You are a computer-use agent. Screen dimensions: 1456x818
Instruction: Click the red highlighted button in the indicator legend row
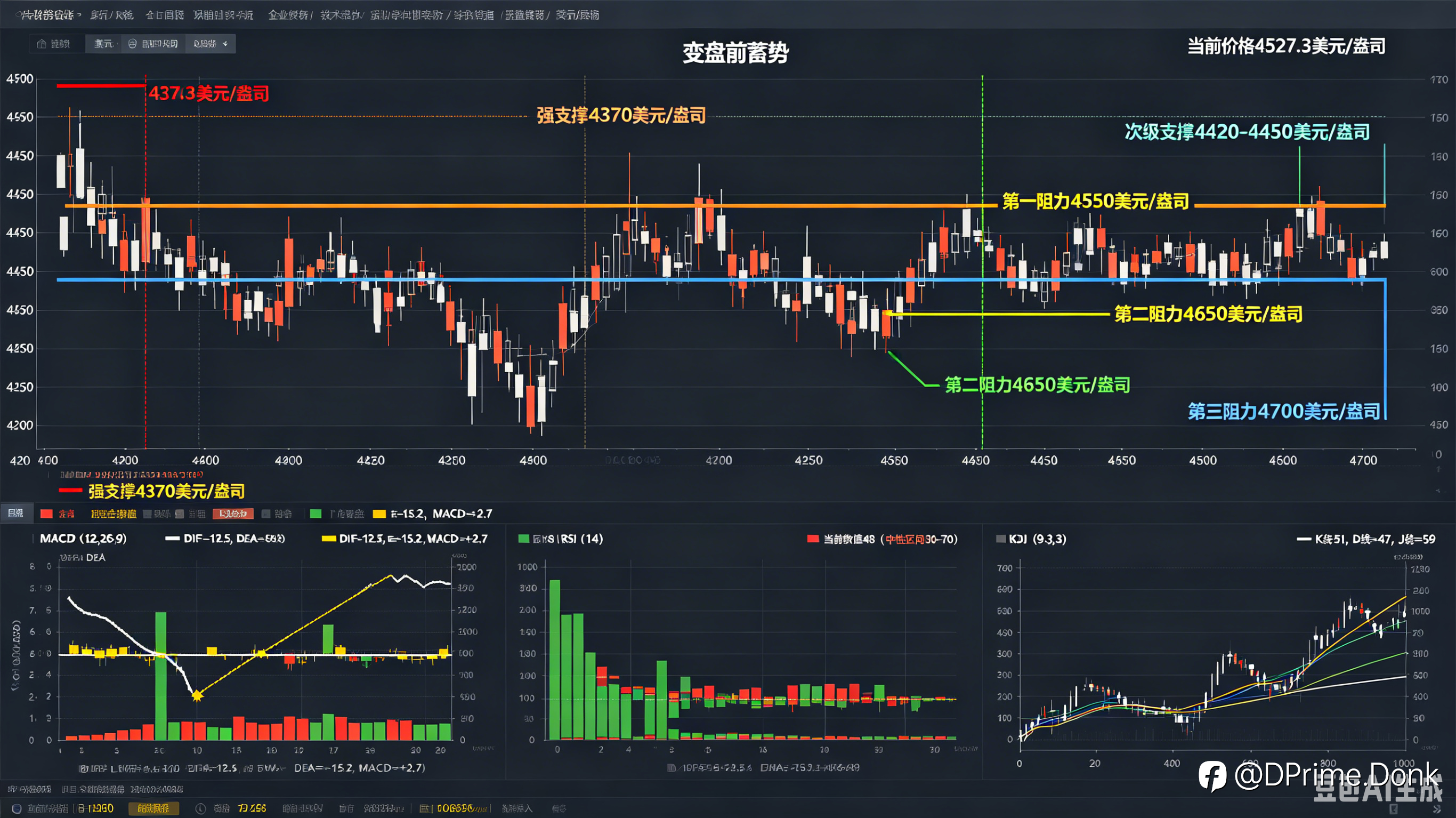(233, 514)
